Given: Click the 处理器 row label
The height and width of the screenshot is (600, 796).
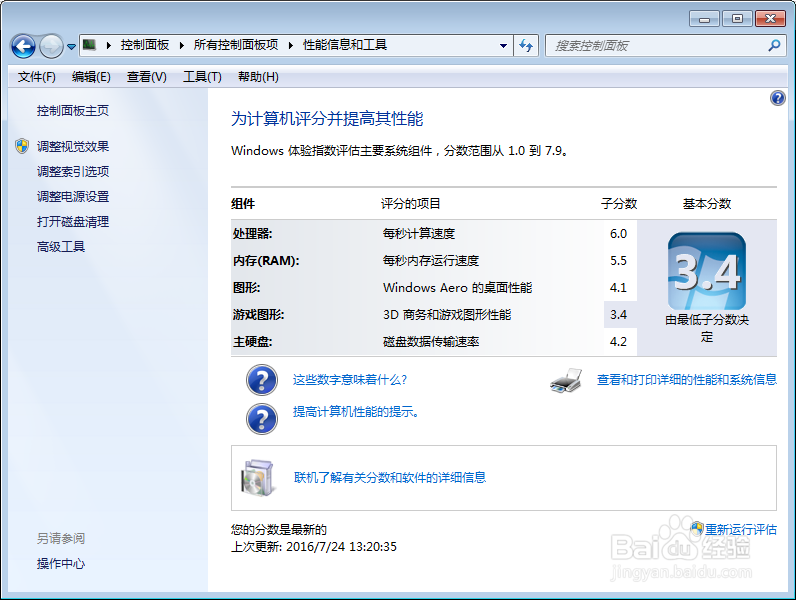Looking at the screenshot, I should click(x=252, y=234).
